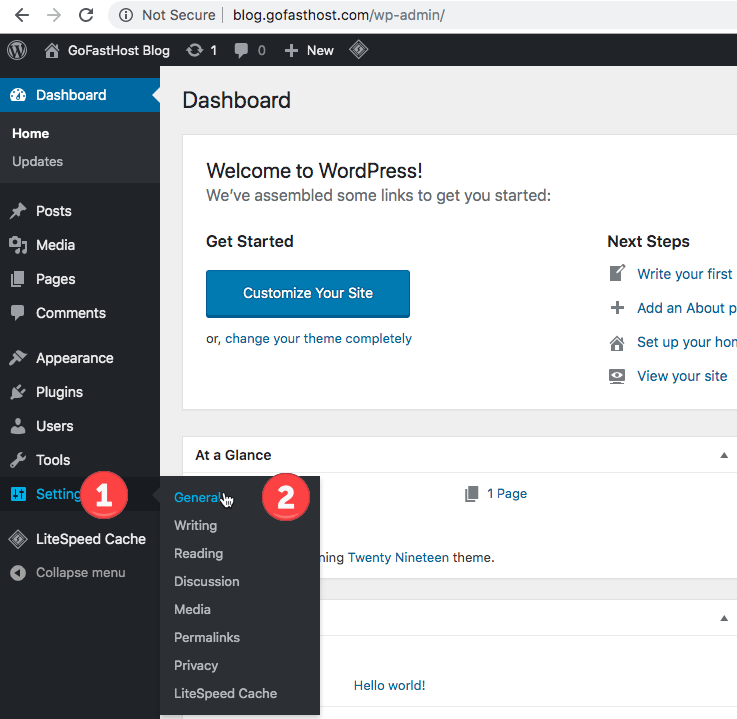The height and width of the screenshot is (719, 737).
Task: Click the LiteSpeed diamond icon in the admin bar
Action: 359,49
